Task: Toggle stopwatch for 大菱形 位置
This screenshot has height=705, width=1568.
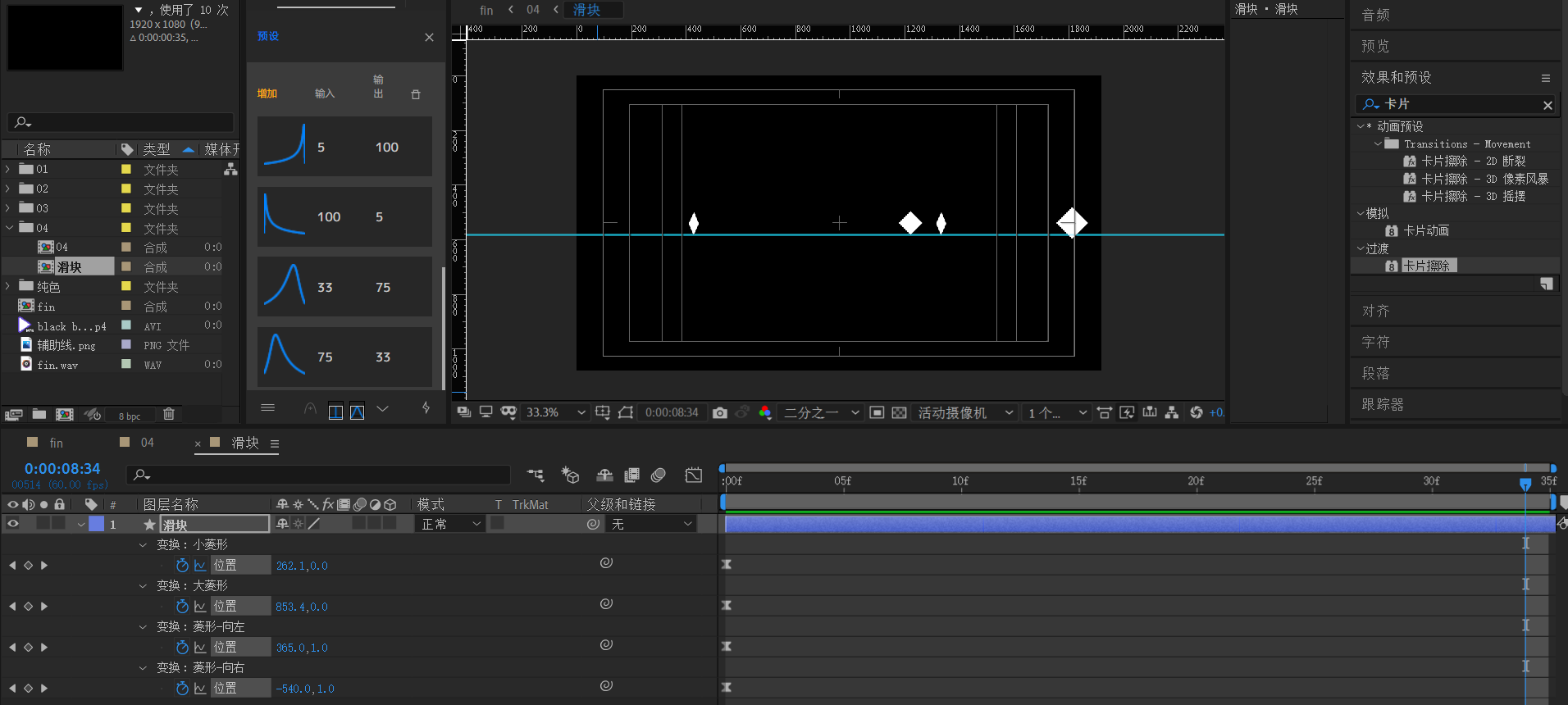Action: point(182,607)
